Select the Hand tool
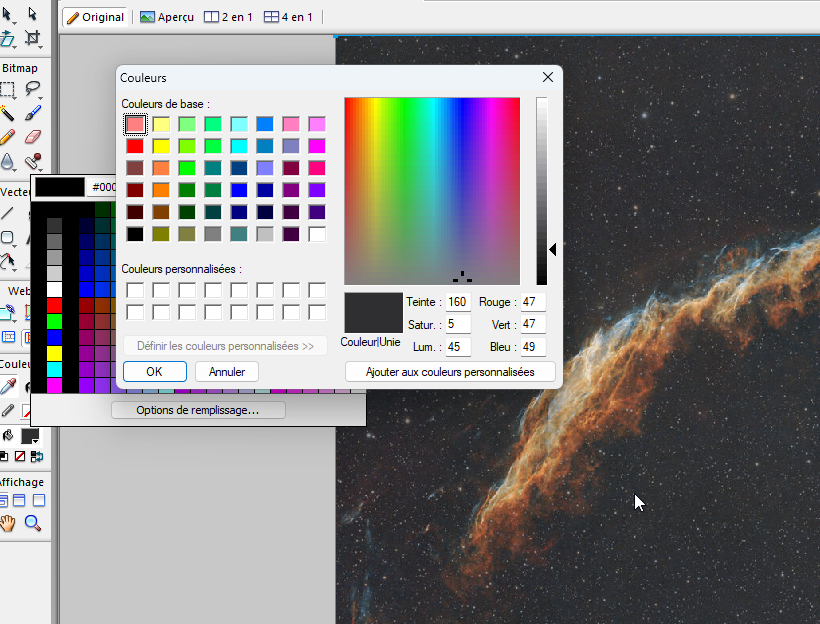 pyautogui.click(x=7, y=523)
